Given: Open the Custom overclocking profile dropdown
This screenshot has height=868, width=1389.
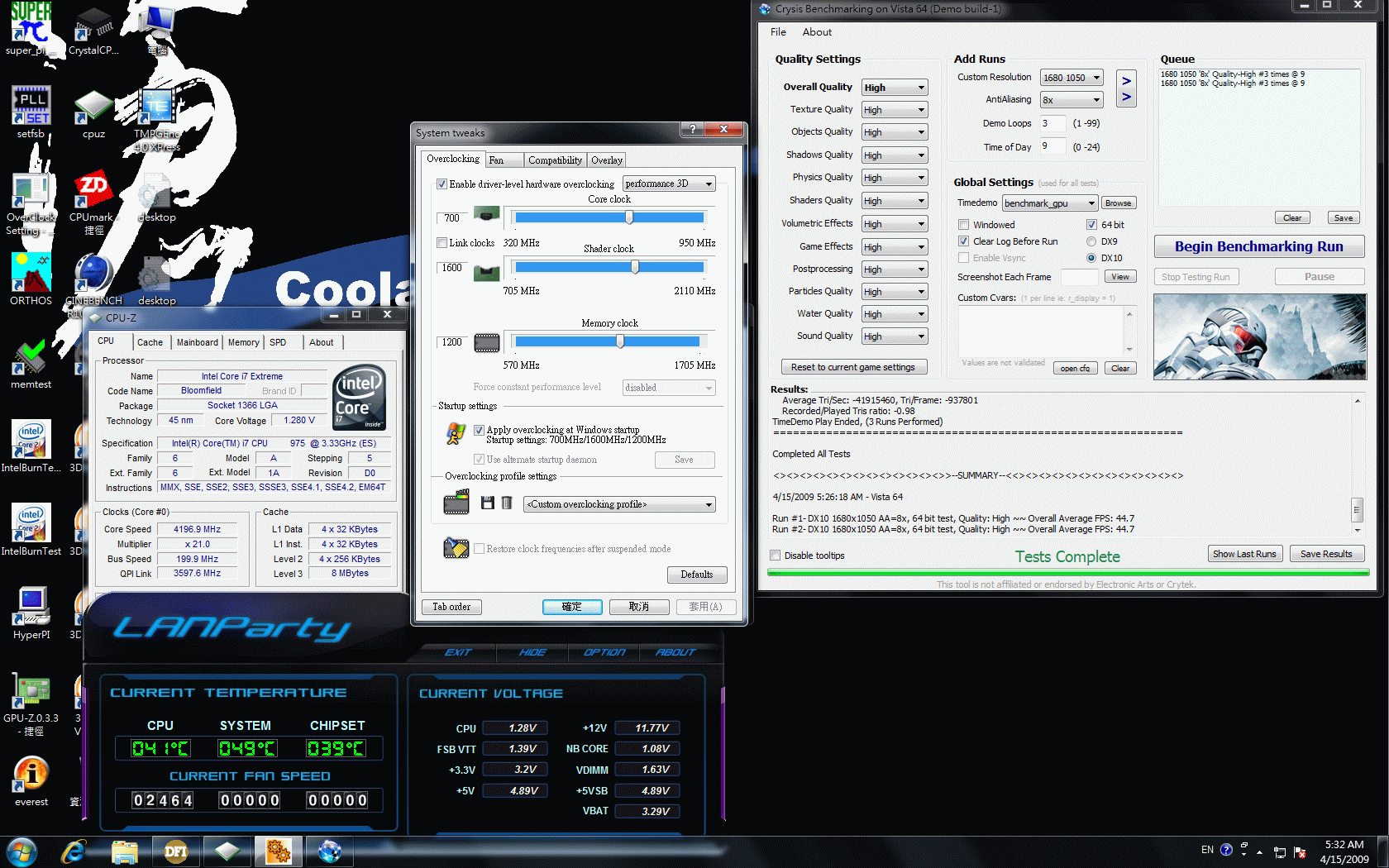Looking at the screenshot, I should pos(619,504).
